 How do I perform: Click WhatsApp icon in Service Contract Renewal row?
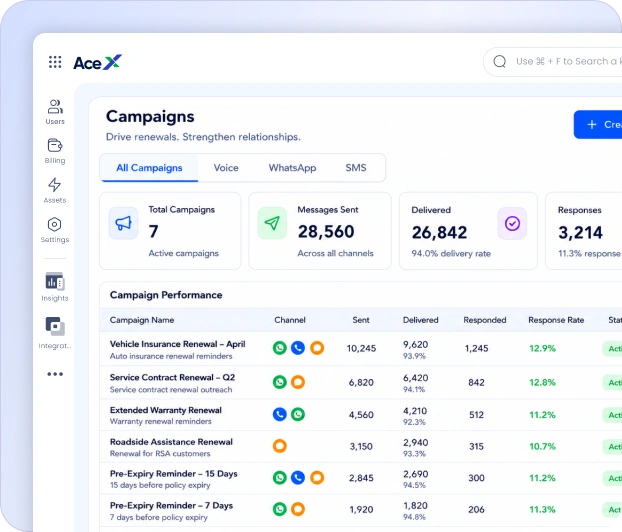pyautogui.click(x=280, y=382)
